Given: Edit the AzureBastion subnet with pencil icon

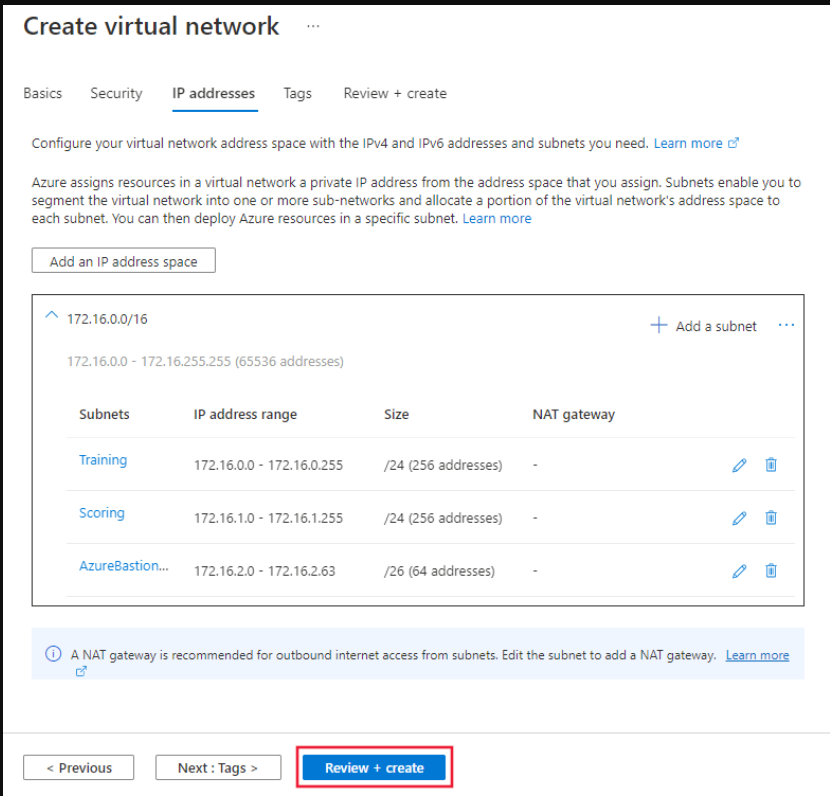Looking at the screenshot, I should [x=739, y=571].
